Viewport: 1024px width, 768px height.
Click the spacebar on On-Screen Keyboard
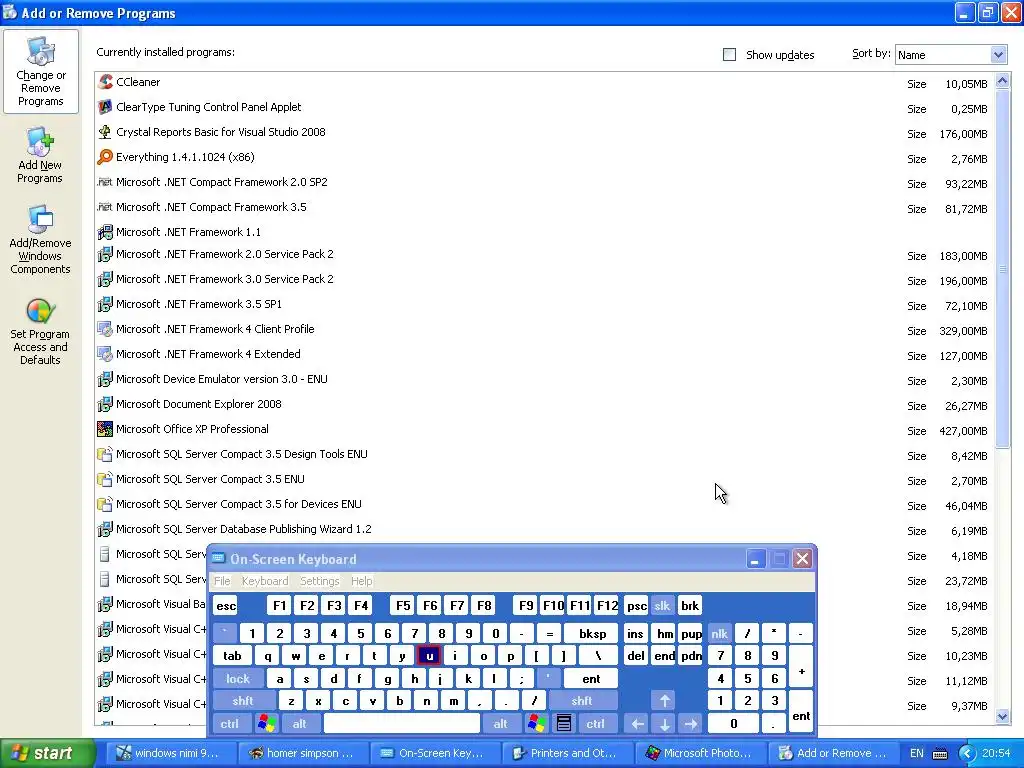[x=402, y=724]
